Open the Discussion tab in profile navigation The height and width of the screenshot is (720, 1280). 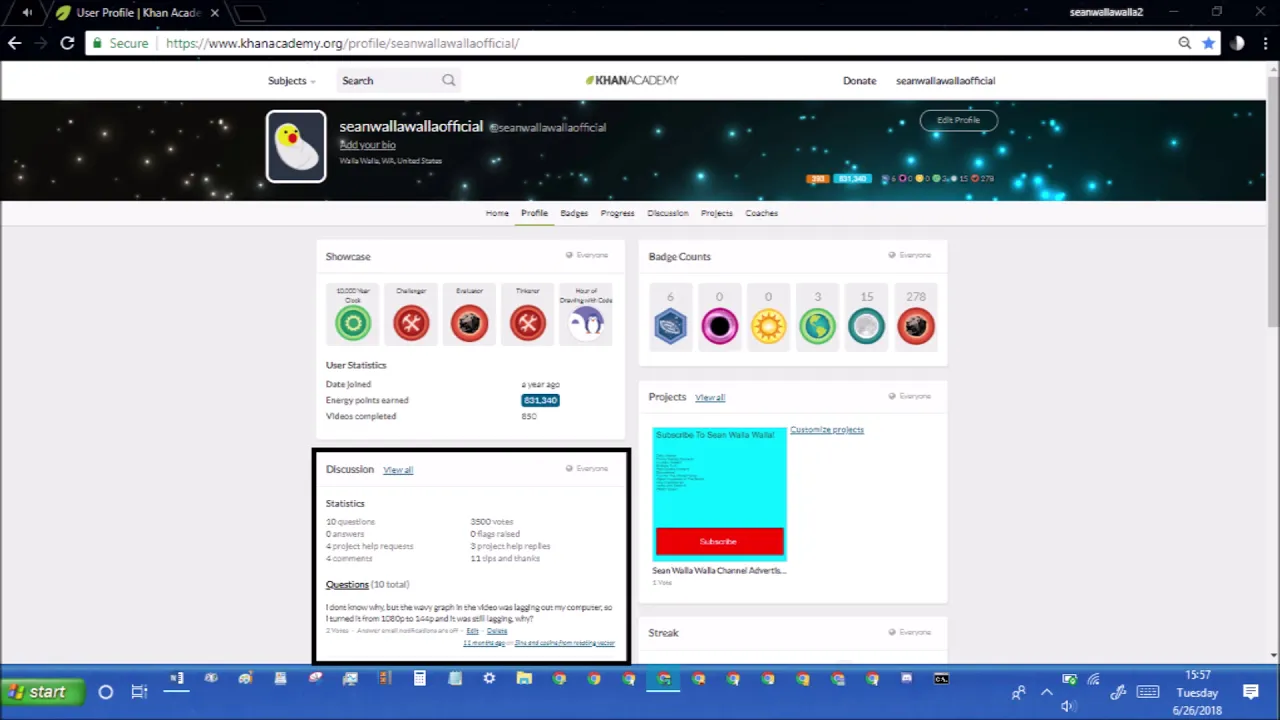(x=667, y=213)
